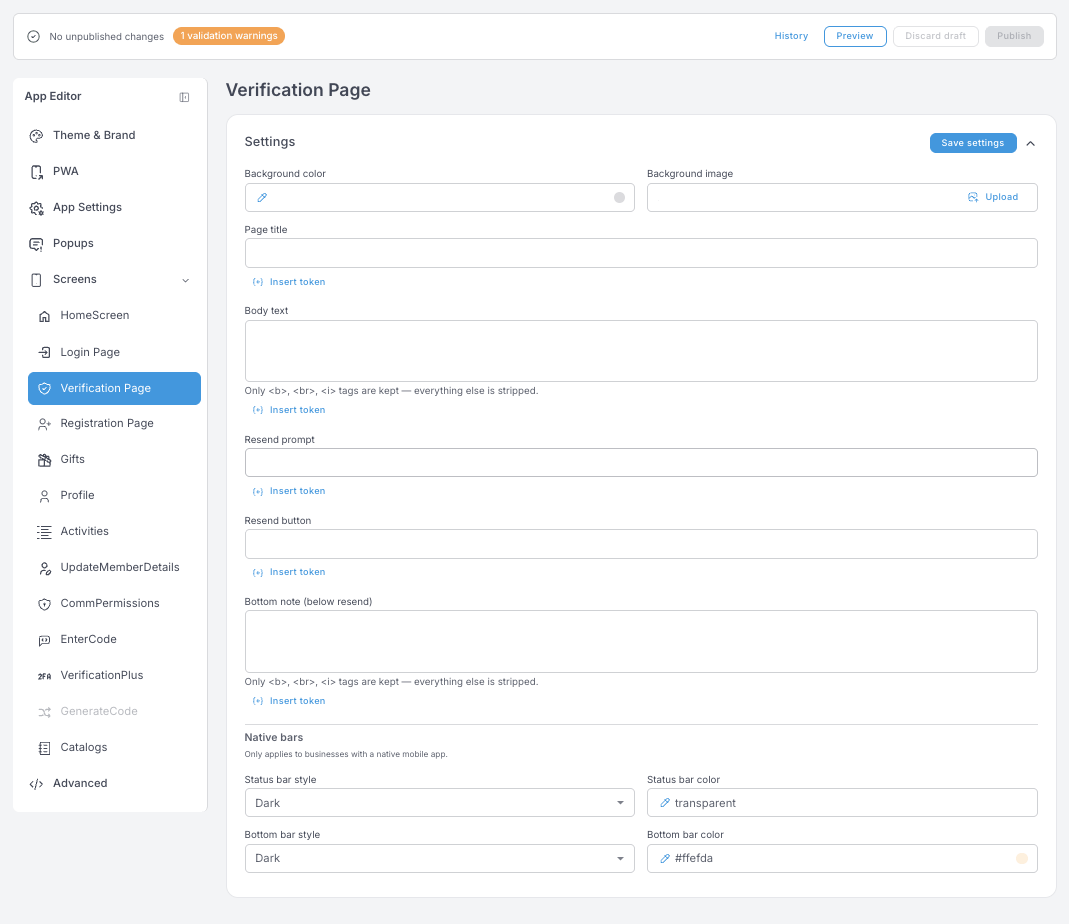Click the Registration Page user-plus icon
Viewport: 1069px width, 924px height.
tap(44, 424)
